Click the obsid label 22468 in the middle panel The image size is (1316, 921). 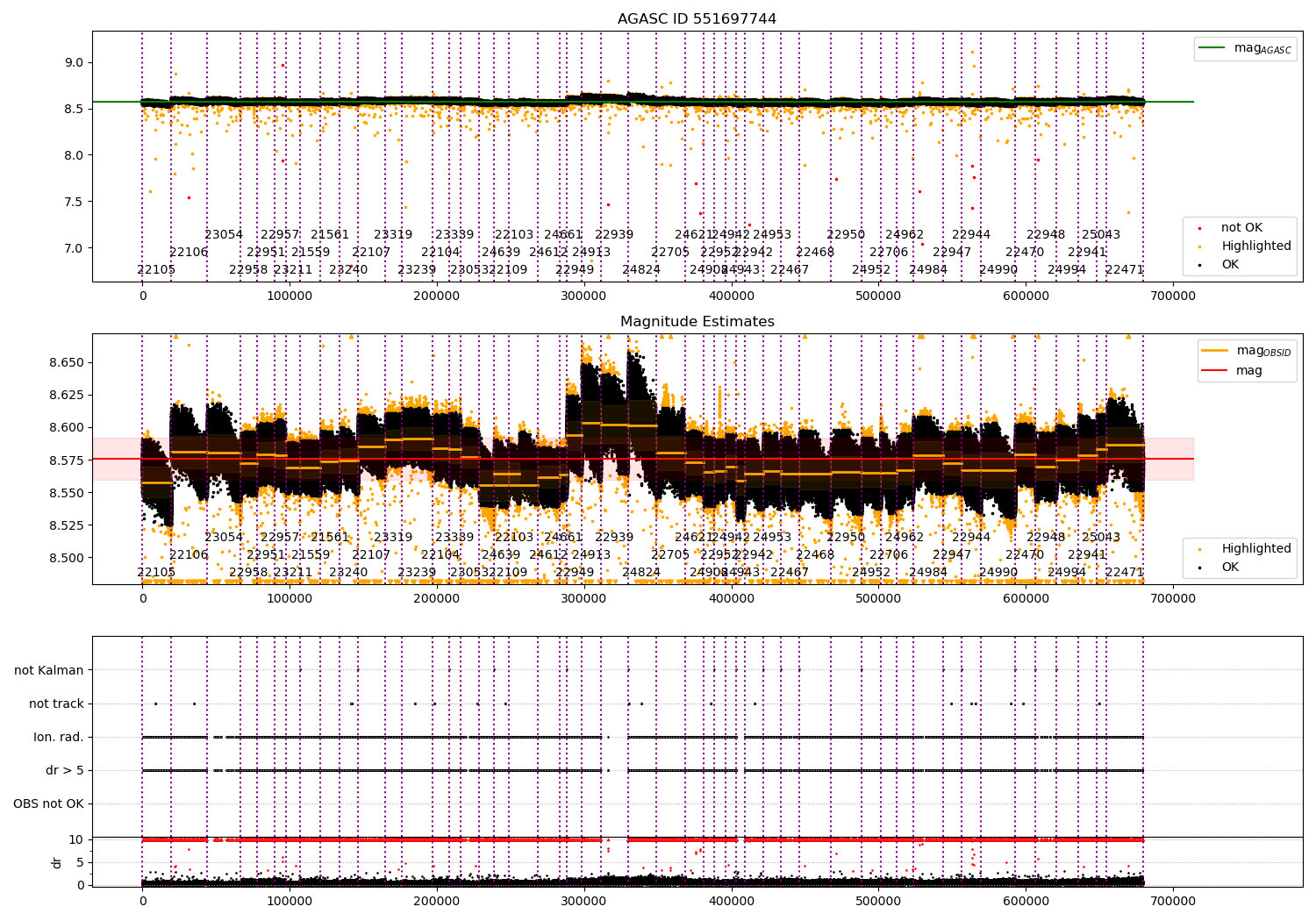click(815, 555)
